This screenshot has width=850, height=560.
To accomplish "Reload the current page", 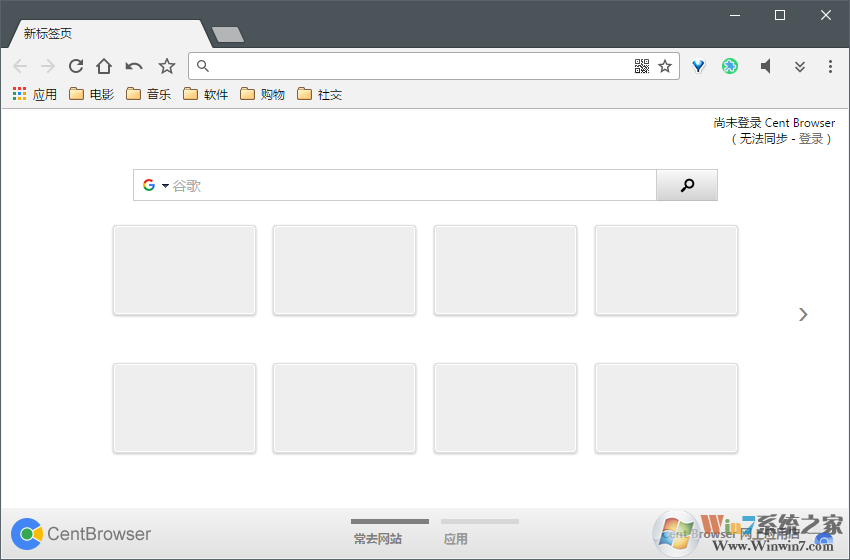I will tap(76, 66).
